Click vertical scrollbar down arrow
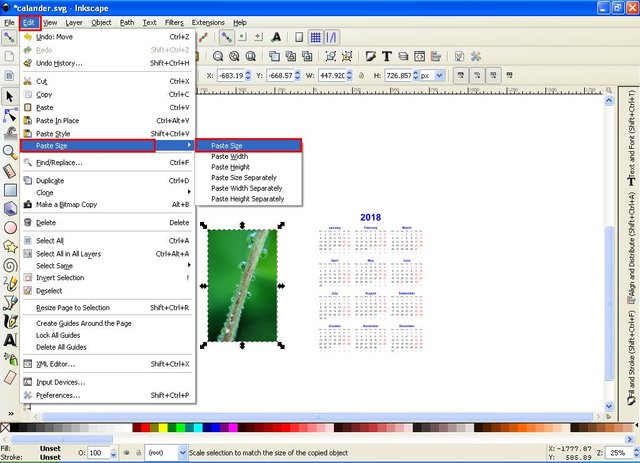 coord(609,406)
